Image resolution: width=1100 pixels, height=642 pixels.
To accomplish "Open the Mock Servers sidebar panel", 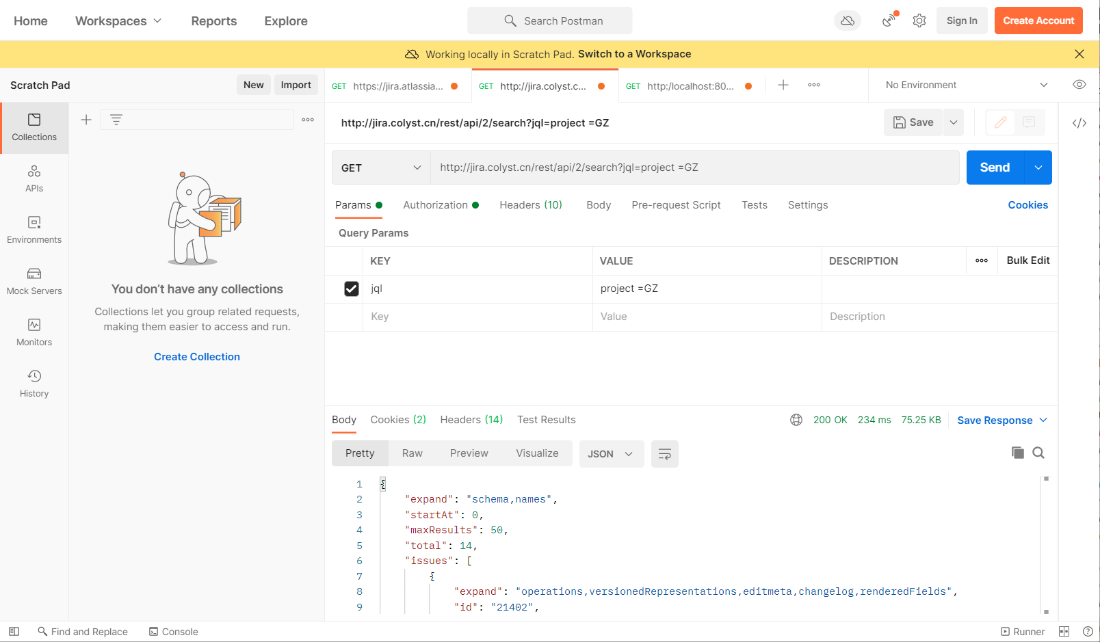I will [34, 281].
